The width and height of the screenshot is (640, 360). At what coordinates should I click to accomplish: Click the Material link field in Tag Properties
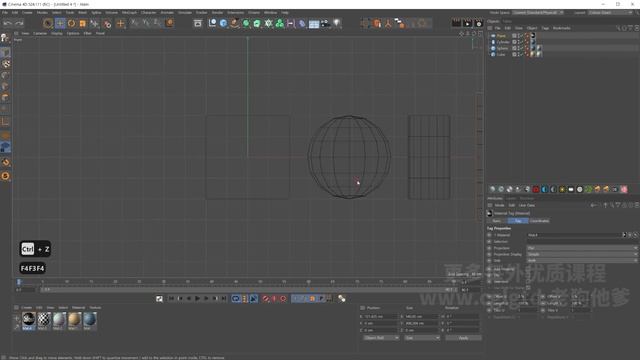(x=576, y=235)
